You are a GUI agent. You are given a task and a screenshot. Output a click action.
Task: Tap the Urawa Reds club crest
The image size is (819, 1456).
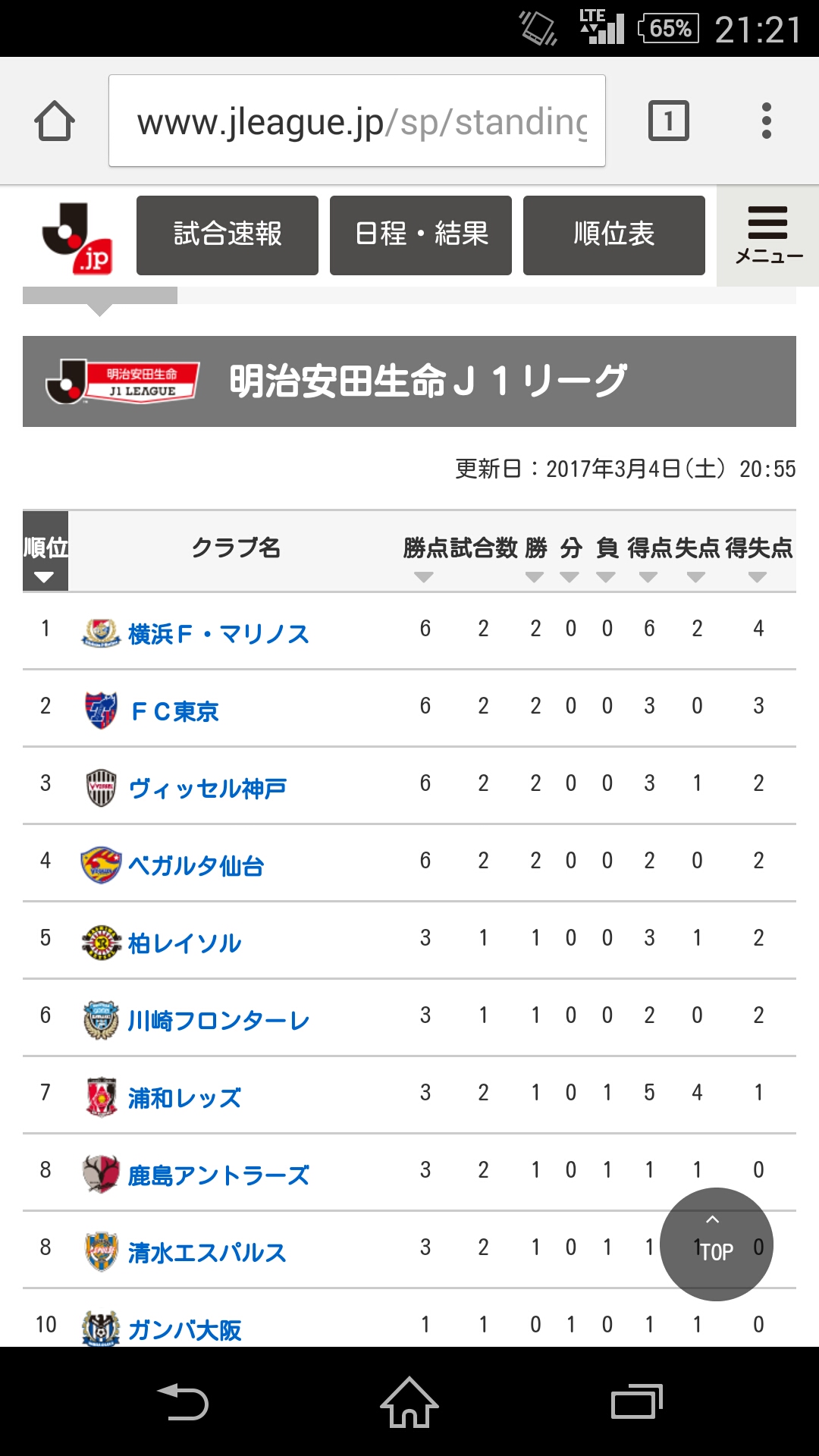pos(101,1097)
